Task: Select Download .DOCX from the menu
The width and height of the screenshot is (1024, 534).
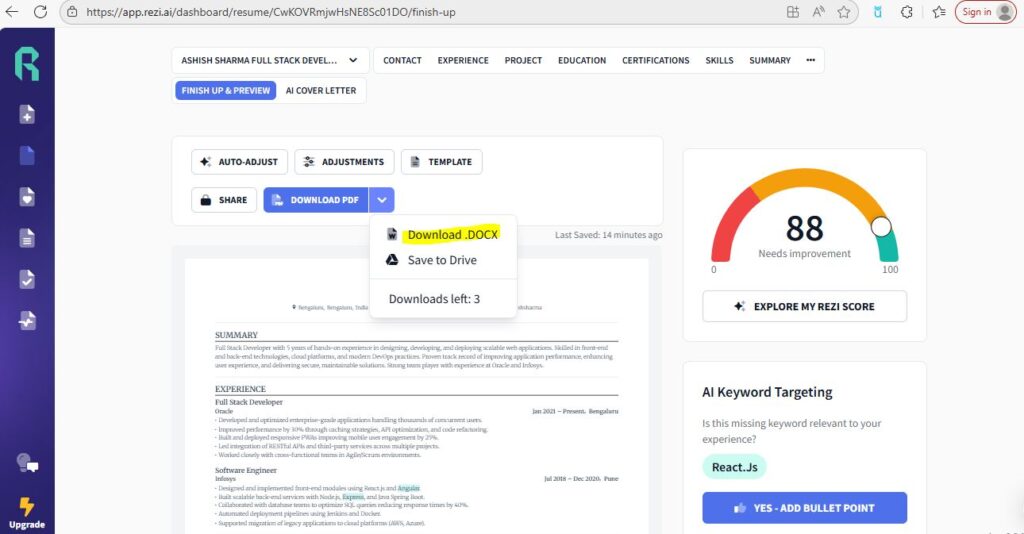Action: click(452, 235)
